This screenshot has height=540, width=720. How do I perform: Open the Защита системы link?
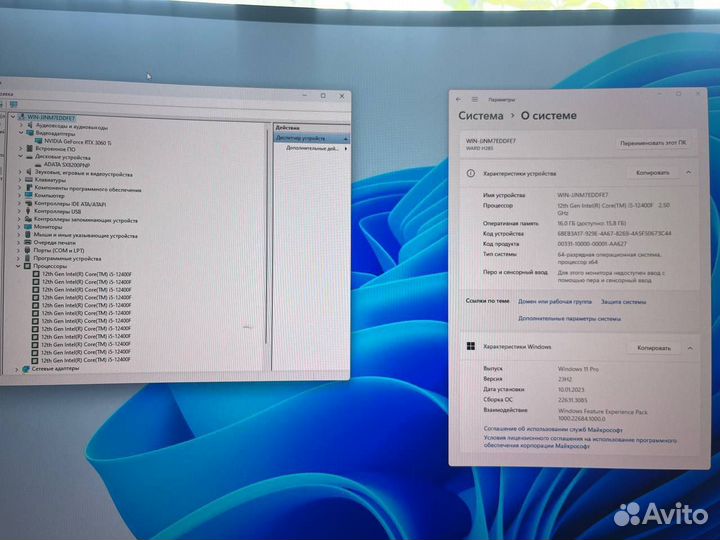click(x=624, y=302)
